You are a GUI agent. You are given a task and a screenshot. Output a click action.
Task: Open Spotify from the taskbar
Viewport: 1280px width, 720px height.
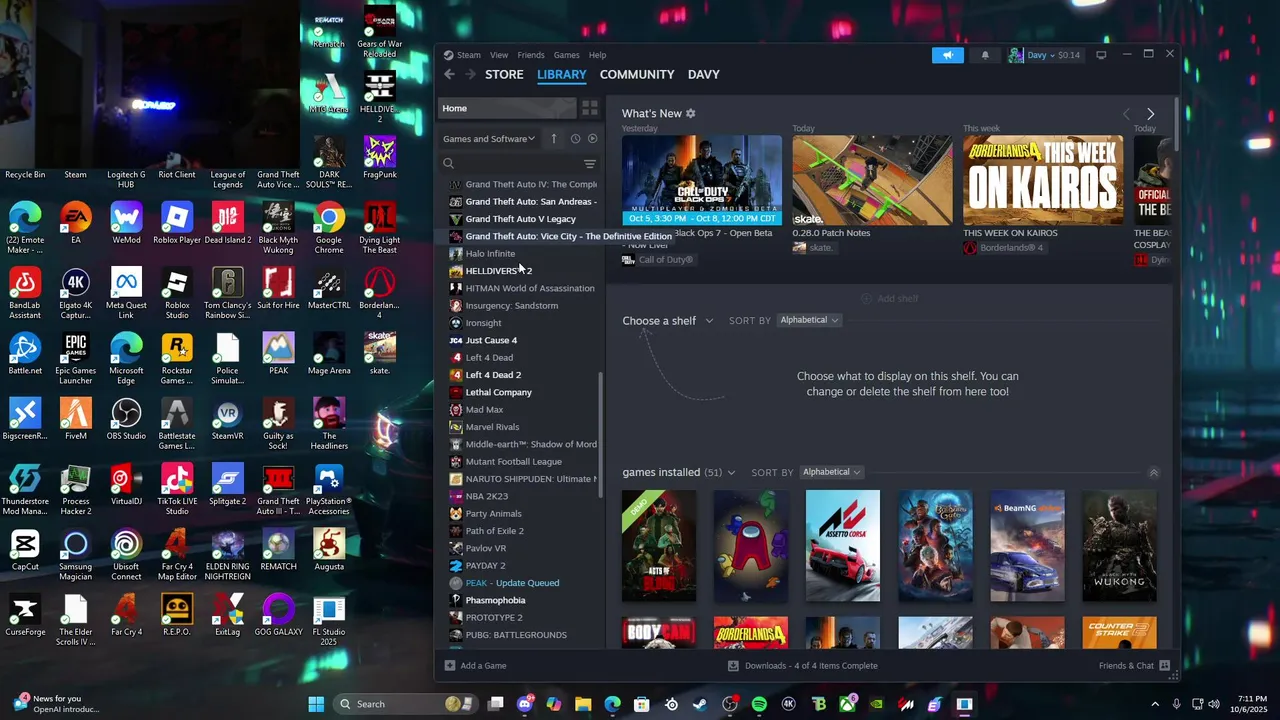(x=759, y=704)
